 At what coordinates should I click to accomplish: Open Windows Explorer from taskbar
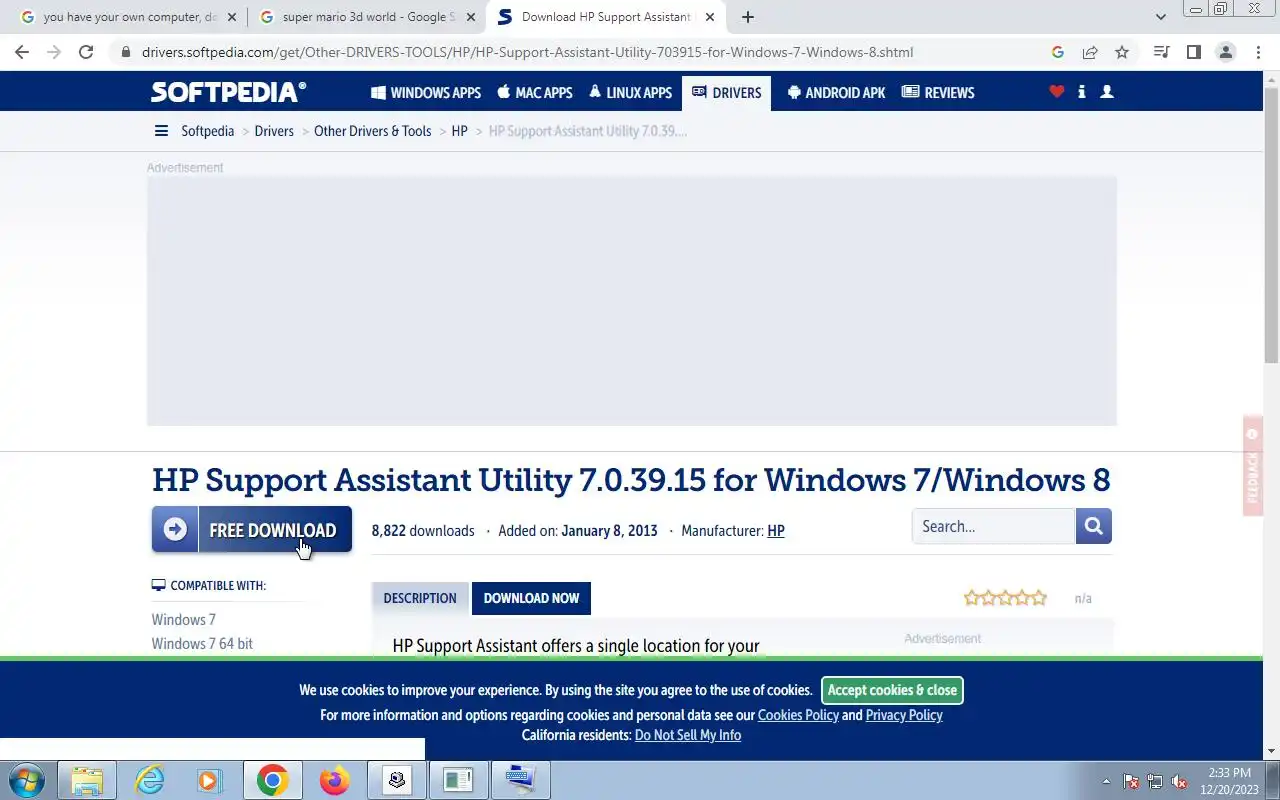click(x=88, y=780)
